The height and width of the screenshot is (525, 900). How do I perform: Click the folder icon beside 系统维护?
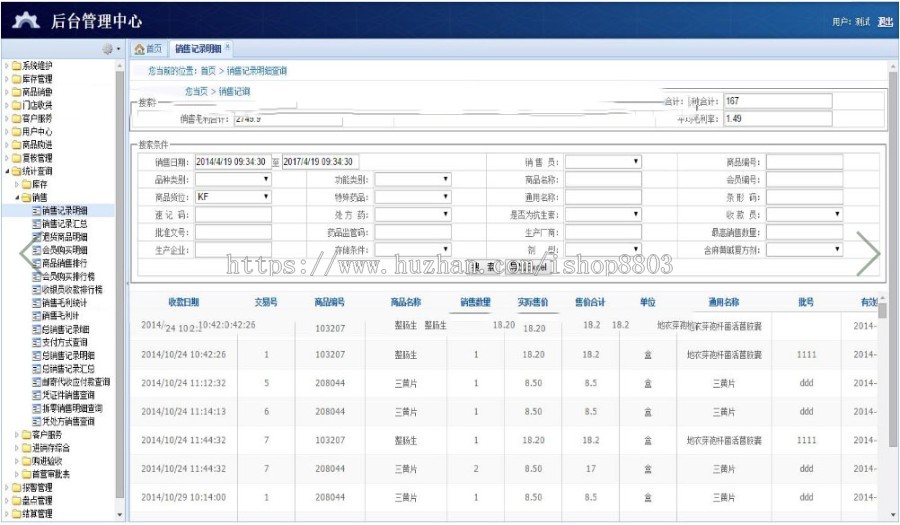click(17, 66)
